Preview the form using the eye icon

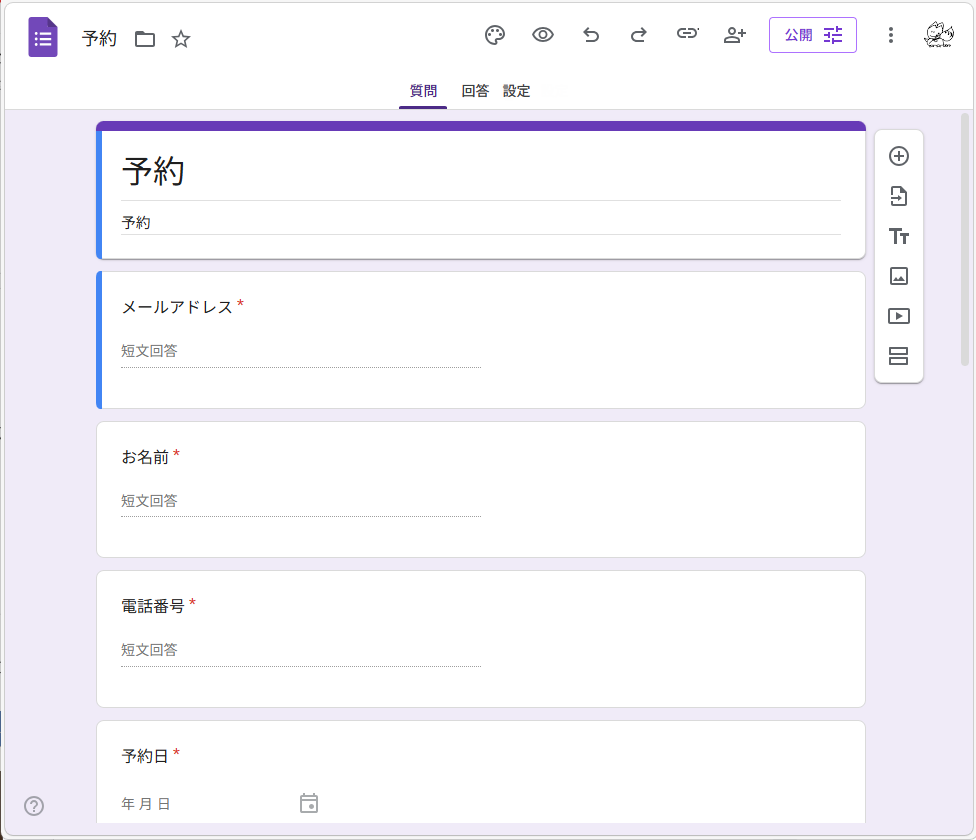(542, 34)
